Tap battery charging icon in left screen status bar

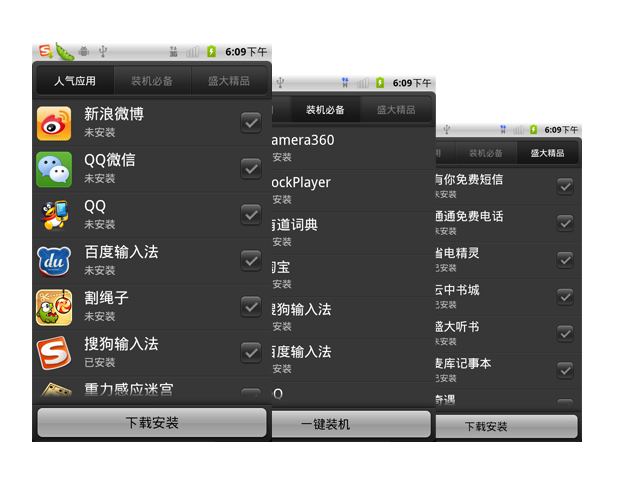[x=211, y=51]
